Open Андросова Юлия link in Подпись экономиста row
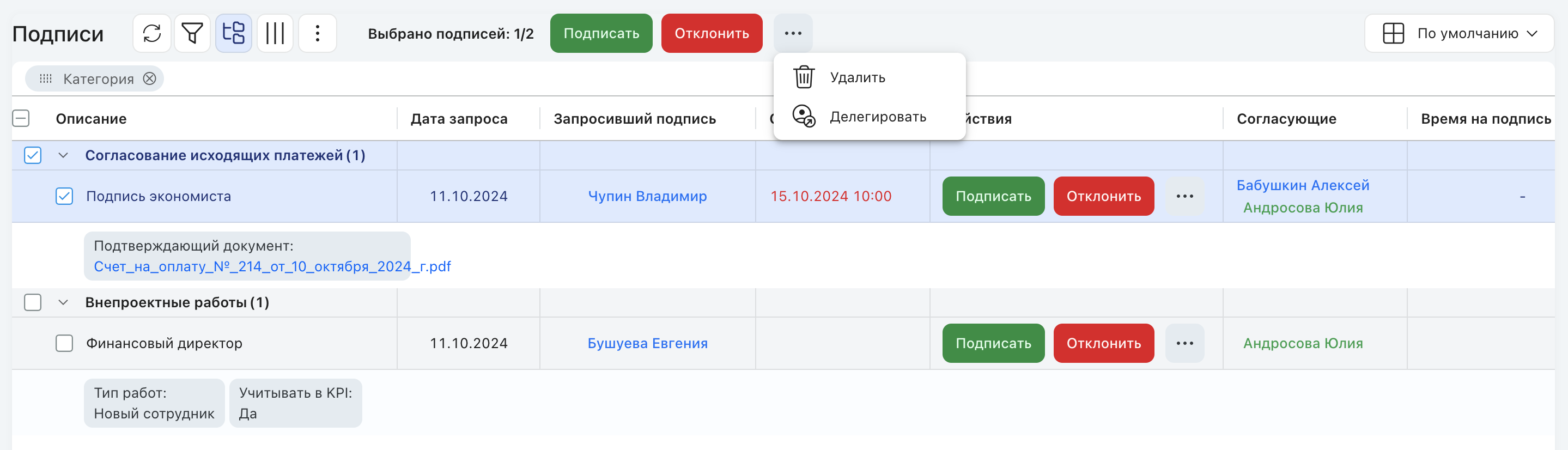Screen dimensions: 1568x450 click(1303, 208)
